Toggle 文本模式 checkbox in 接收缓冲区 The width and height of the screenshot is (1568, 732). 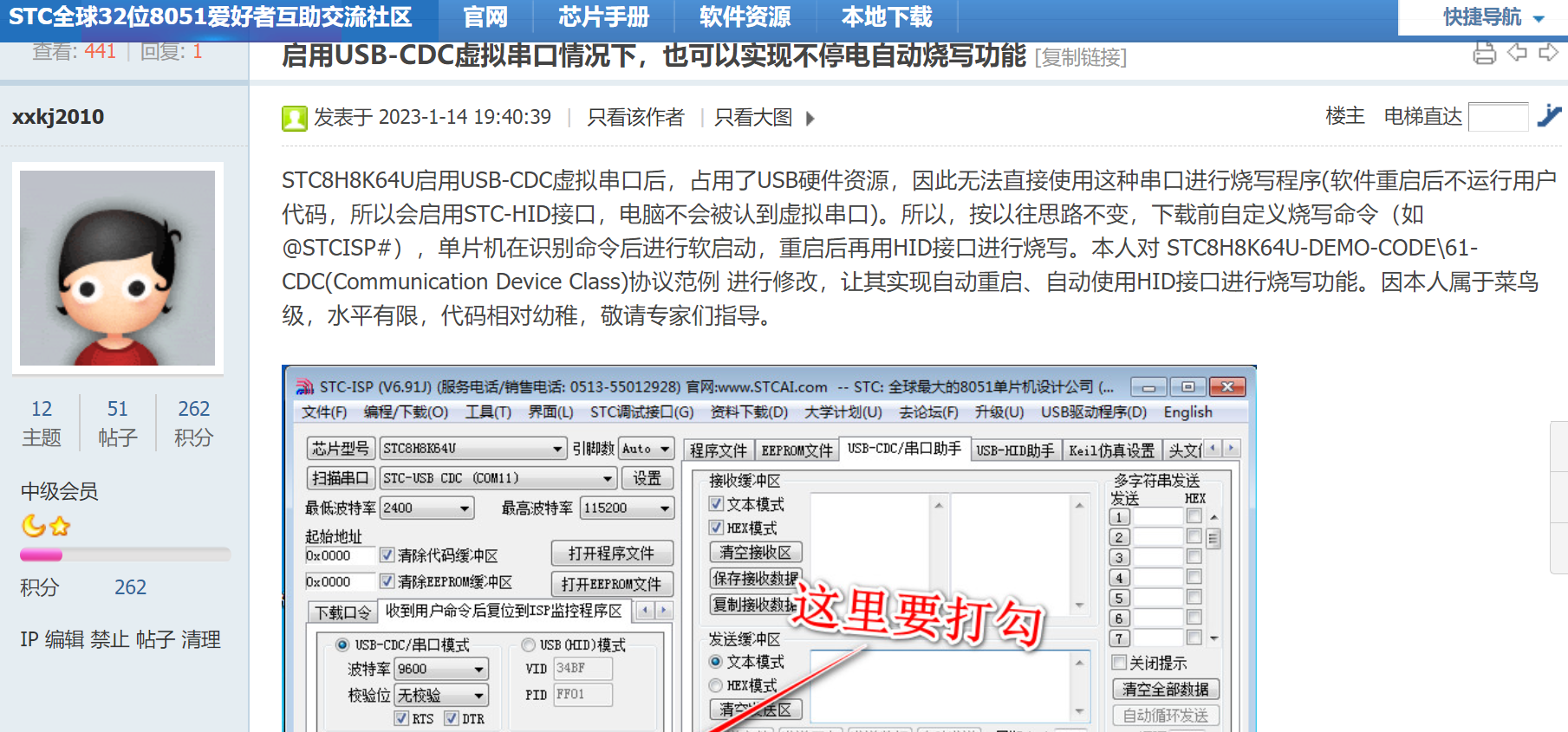click(x=716, y=504)
